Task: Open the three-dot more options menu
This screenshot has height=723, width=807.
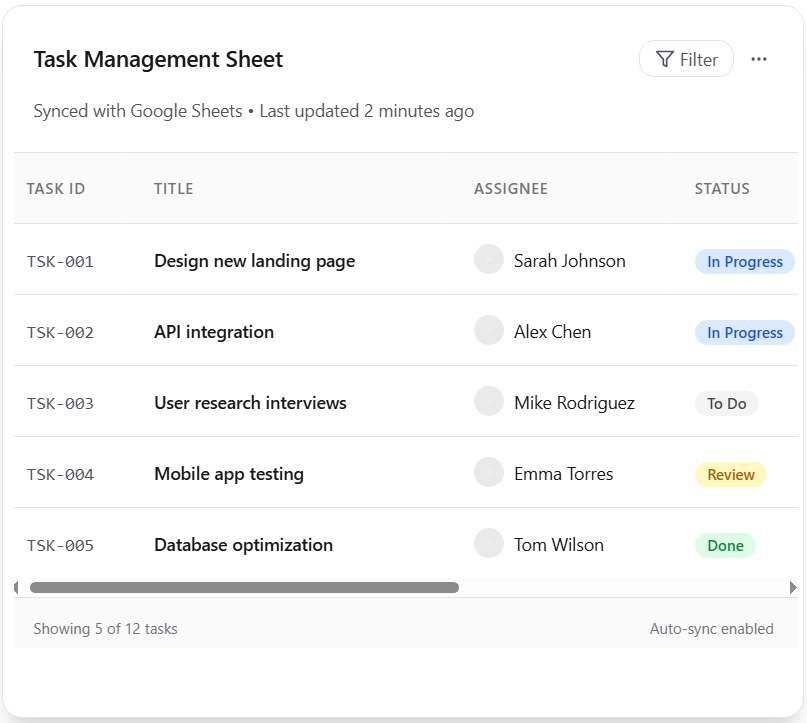Action: (x=759, y=59)
